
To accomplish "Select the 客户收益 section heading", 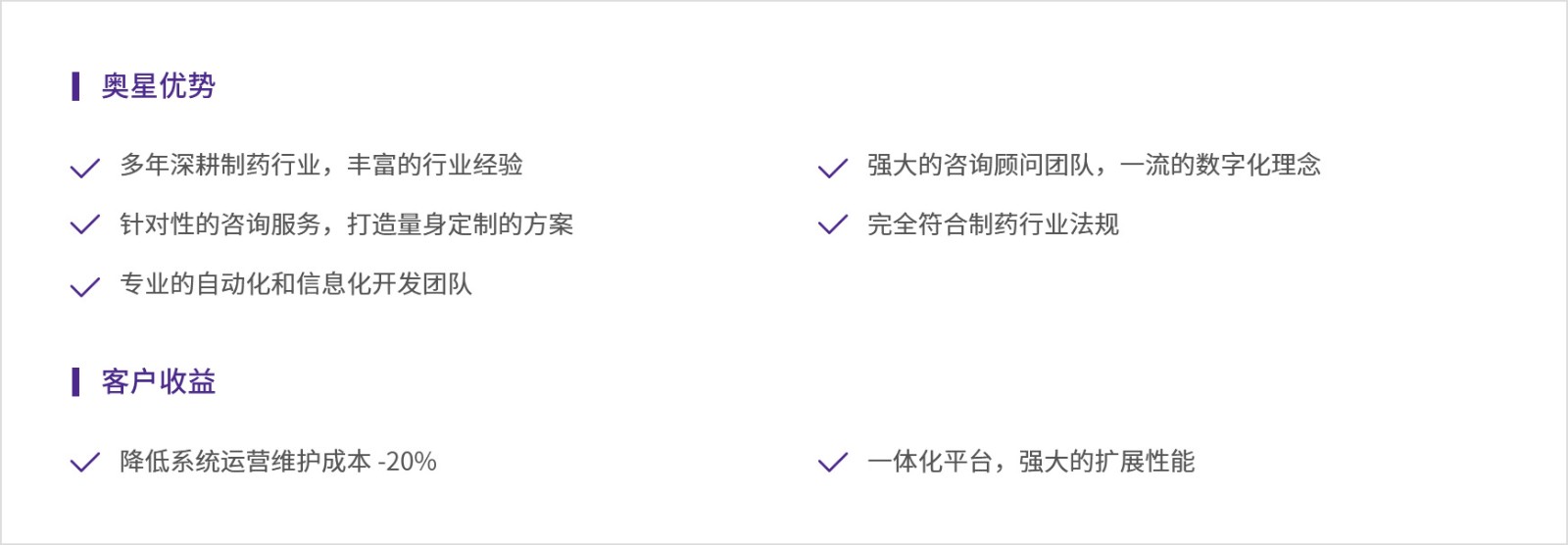I will click(x=159, y=382).
